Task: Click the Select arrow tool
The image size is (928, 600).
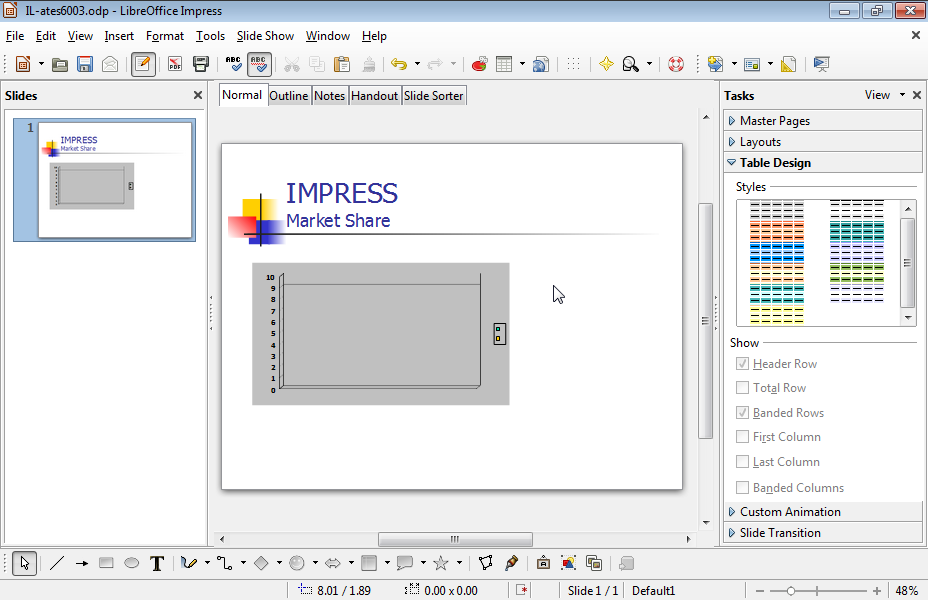Action: 24,563
